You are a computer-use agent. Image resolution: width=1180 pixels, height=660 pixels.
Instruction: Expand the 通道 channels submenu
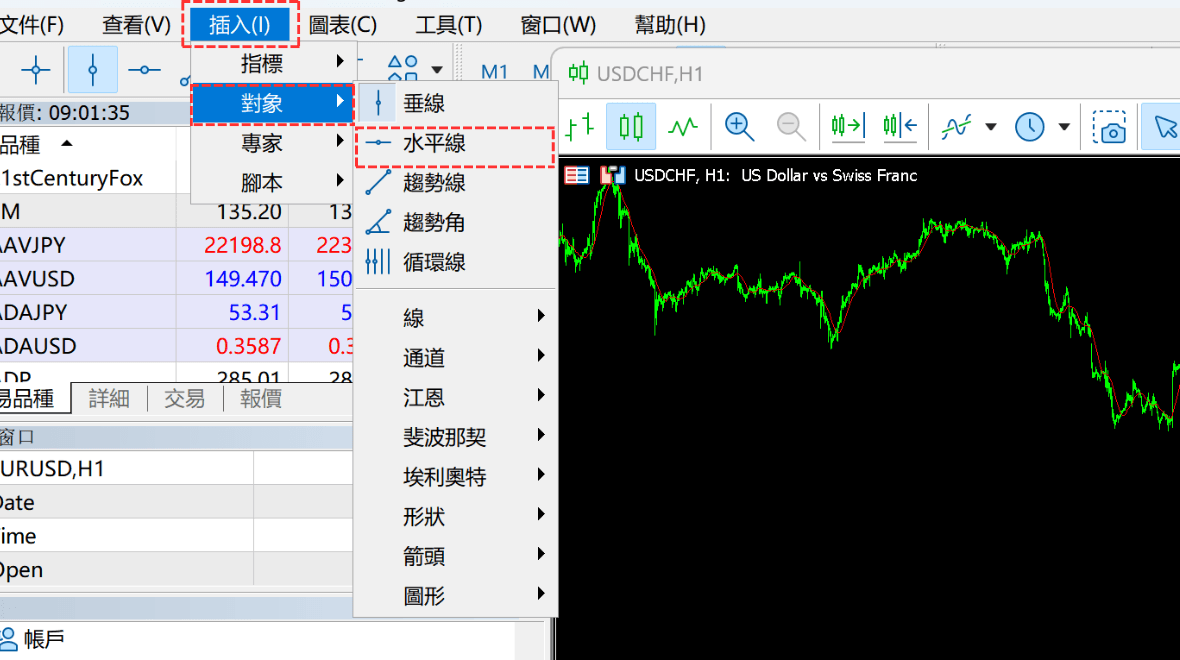(x=455, y=357)
